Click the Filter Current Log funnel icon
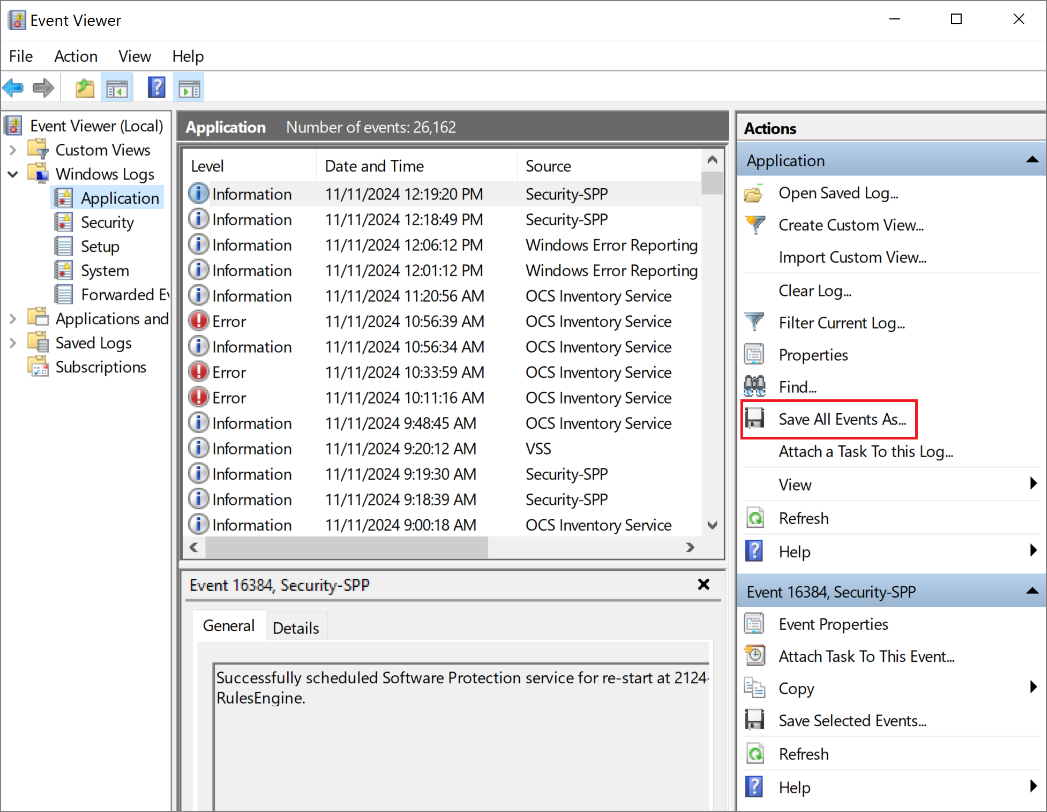This screenshot has width=1047, height=812. [x=755, y=323]
